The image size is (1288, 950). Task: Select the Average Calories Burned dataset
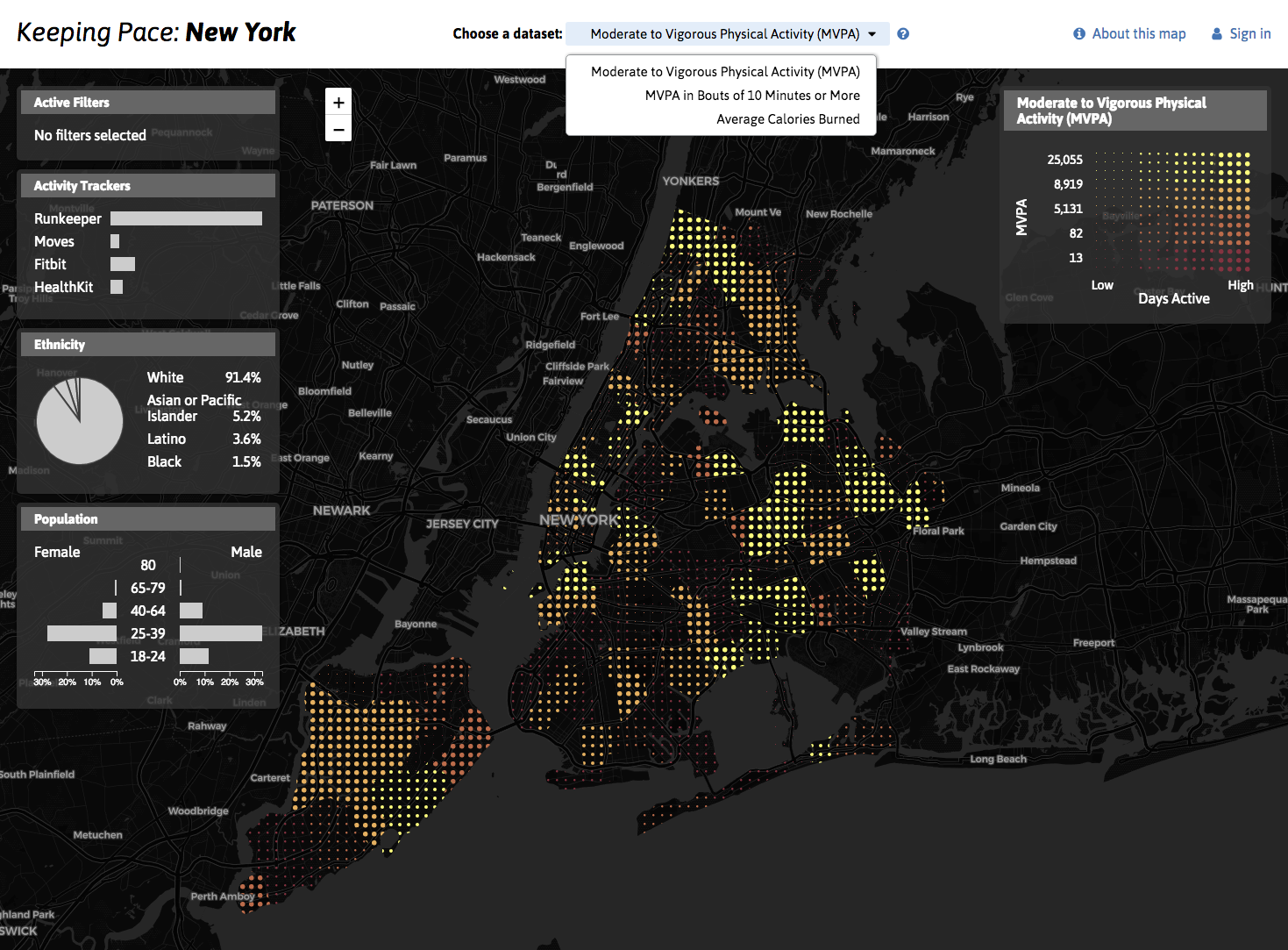click(x=787, y=119)
